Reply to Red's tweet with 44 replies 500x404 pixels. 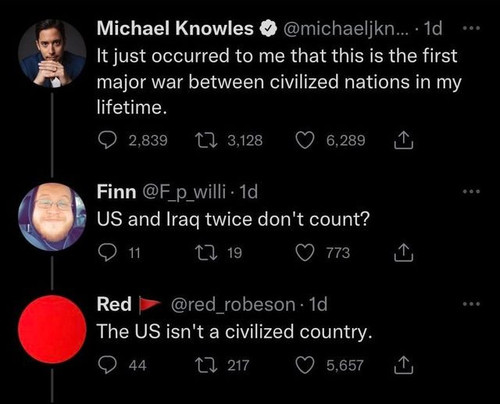tap(107, 365)
